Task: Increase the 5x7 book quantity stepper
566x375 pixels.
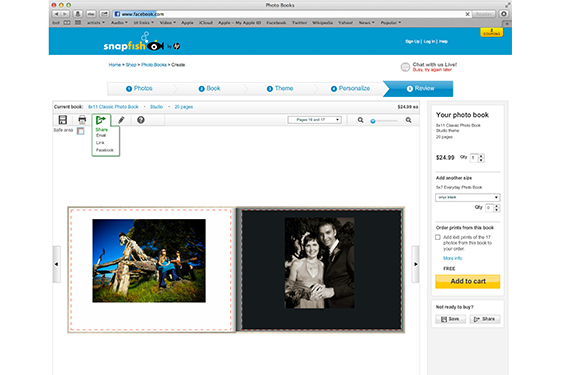Action: pyautogui.click(x=497, y=206)
